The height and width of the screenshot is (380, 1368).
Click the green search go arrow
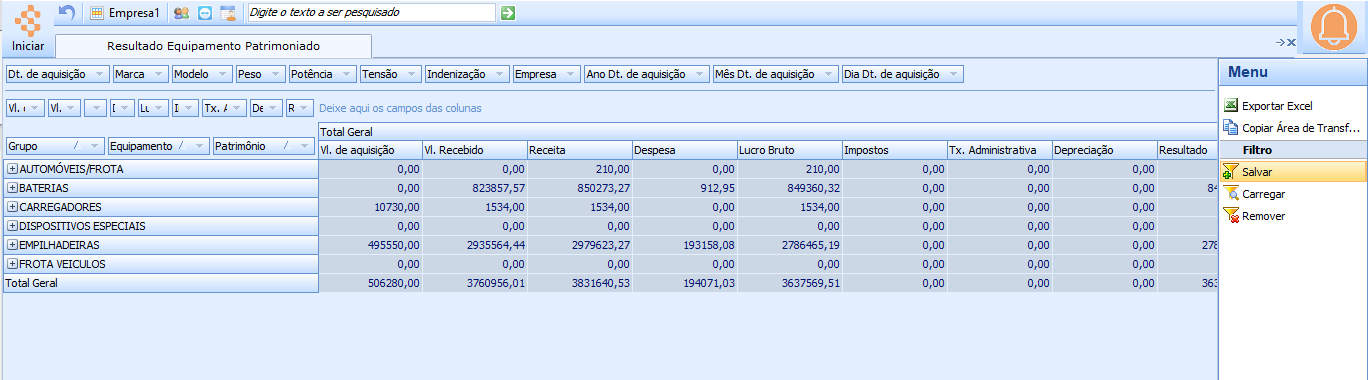coord(508,13)
